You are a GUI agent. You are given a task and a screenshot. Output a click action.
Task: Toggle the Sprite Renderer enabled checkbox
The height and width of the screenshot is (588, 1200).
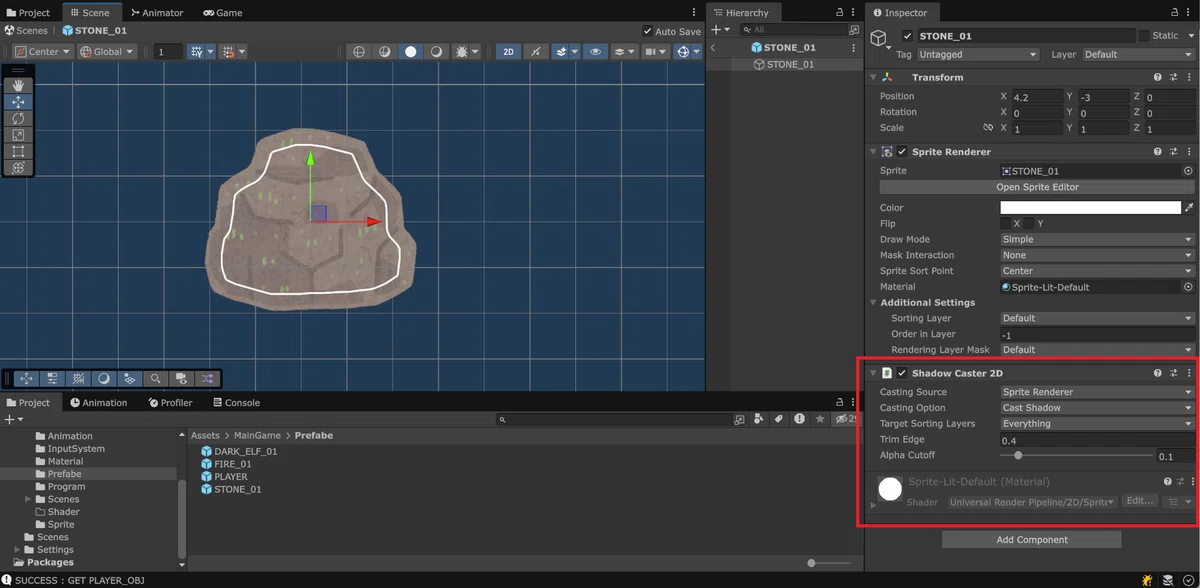pos(902,152)
